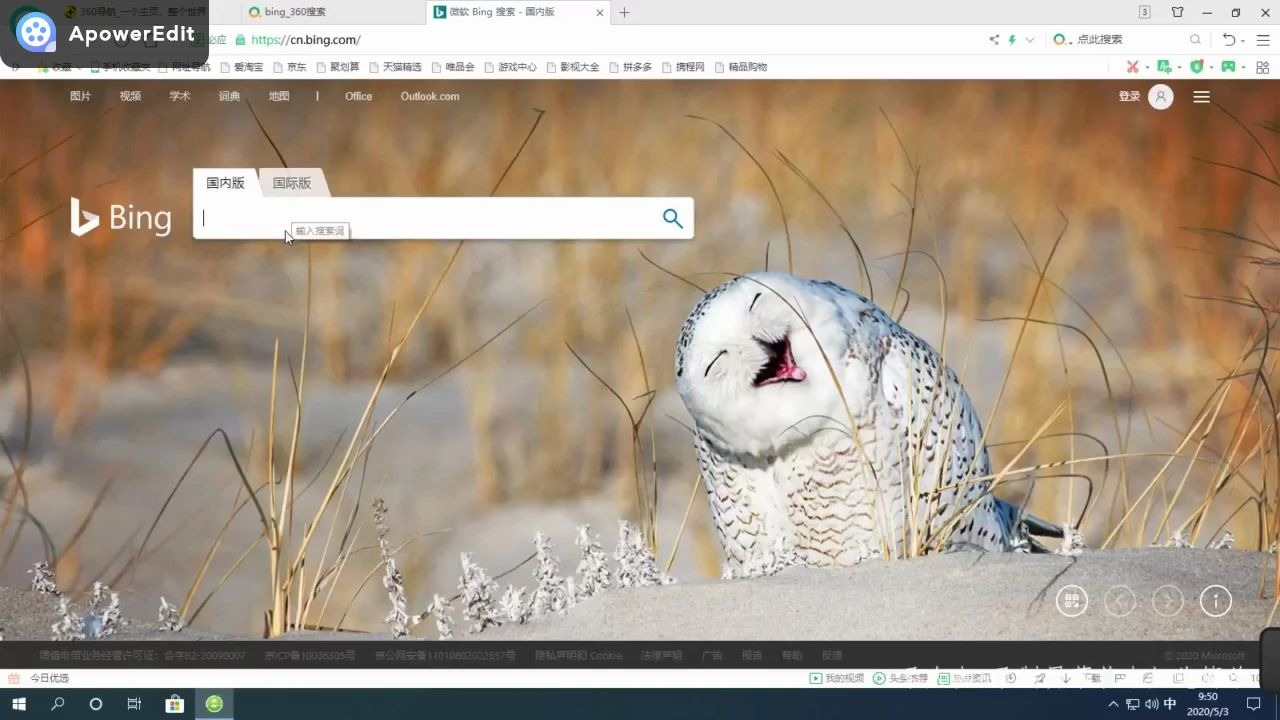Screen dimensions: 1280x720
Task: Open Windows taskbar search
Action: tap(58, 704)
